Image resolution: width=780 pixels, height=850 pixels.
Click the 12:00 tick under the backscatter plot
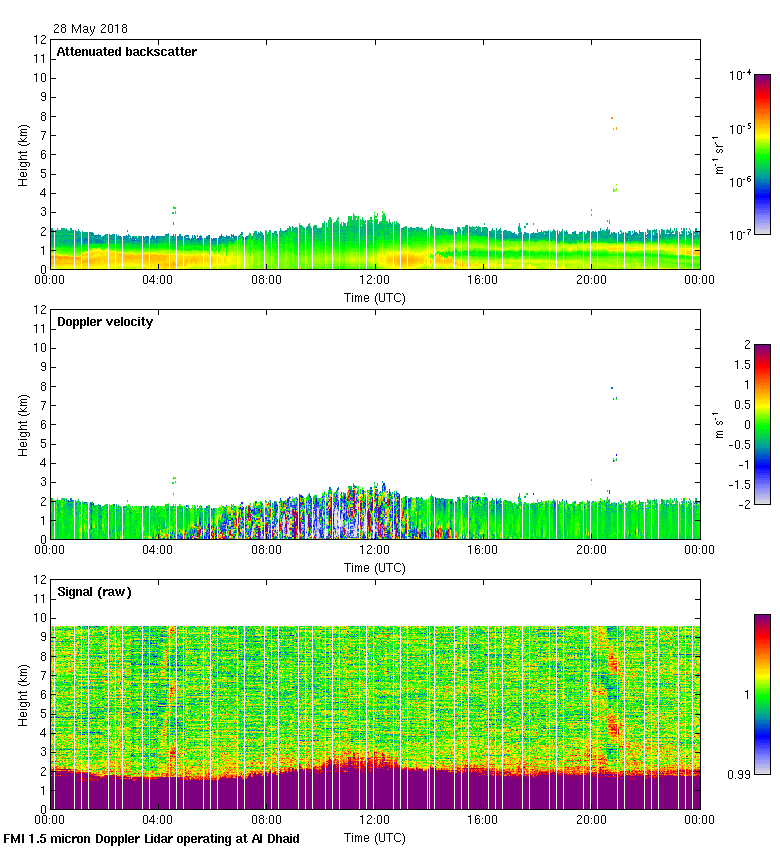(374, 280)
